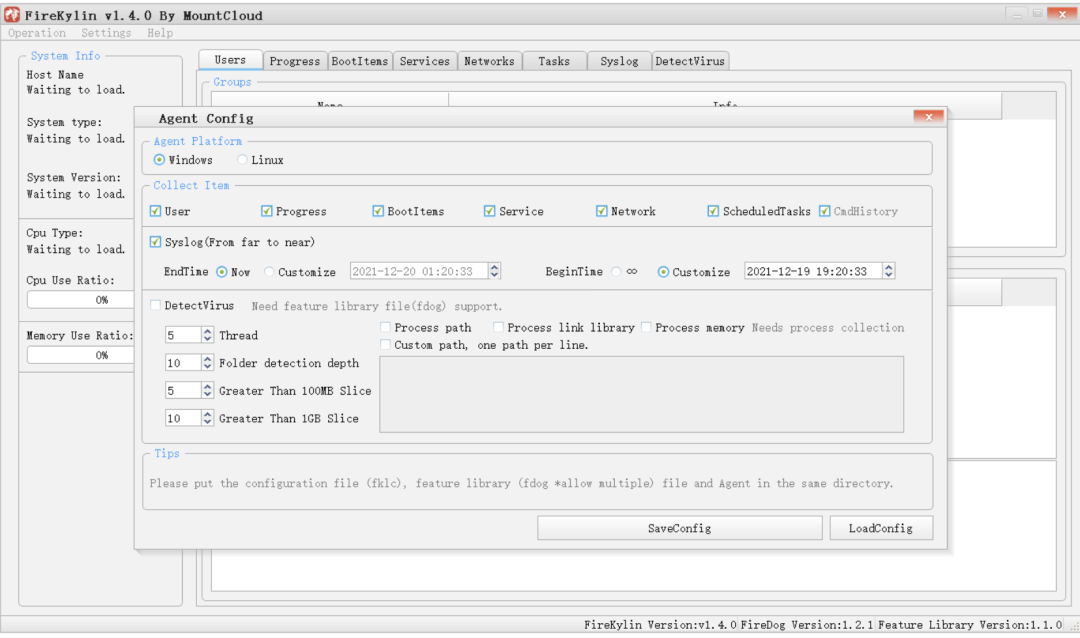The height and width of the screenshot is (638, 1080).
Task: Click the FireDog Version:1.2.1 status text
Action: [x=807, y=624]
